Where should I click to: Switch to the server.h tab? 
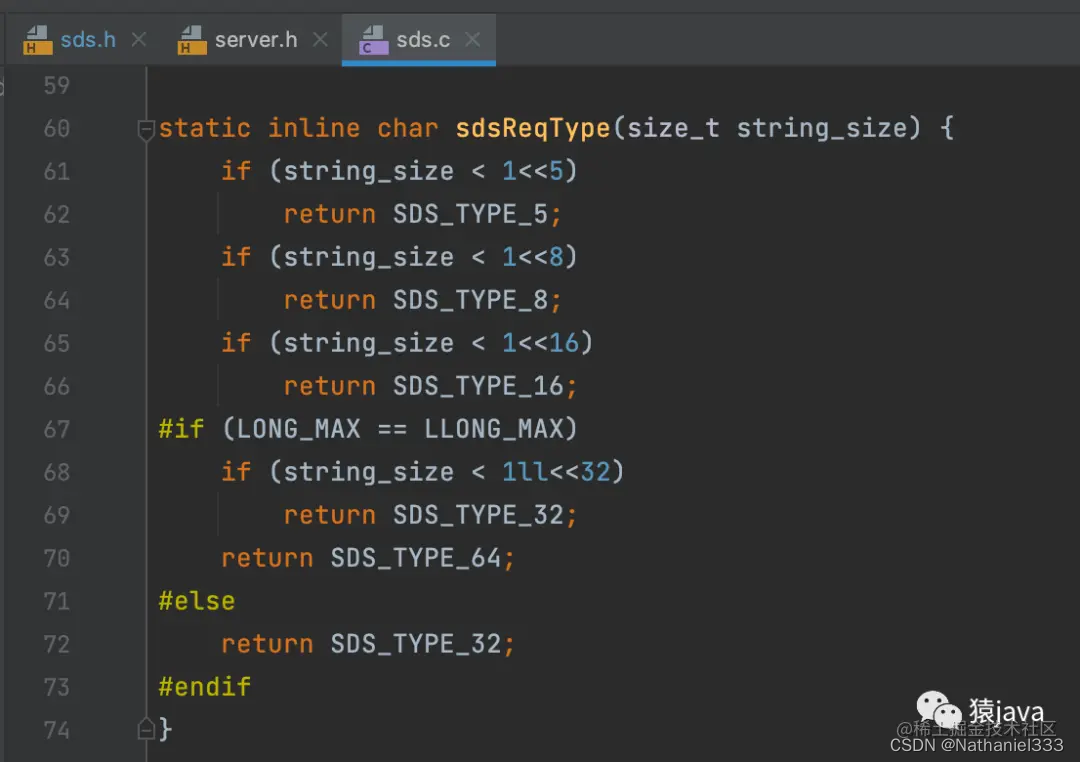255,39
